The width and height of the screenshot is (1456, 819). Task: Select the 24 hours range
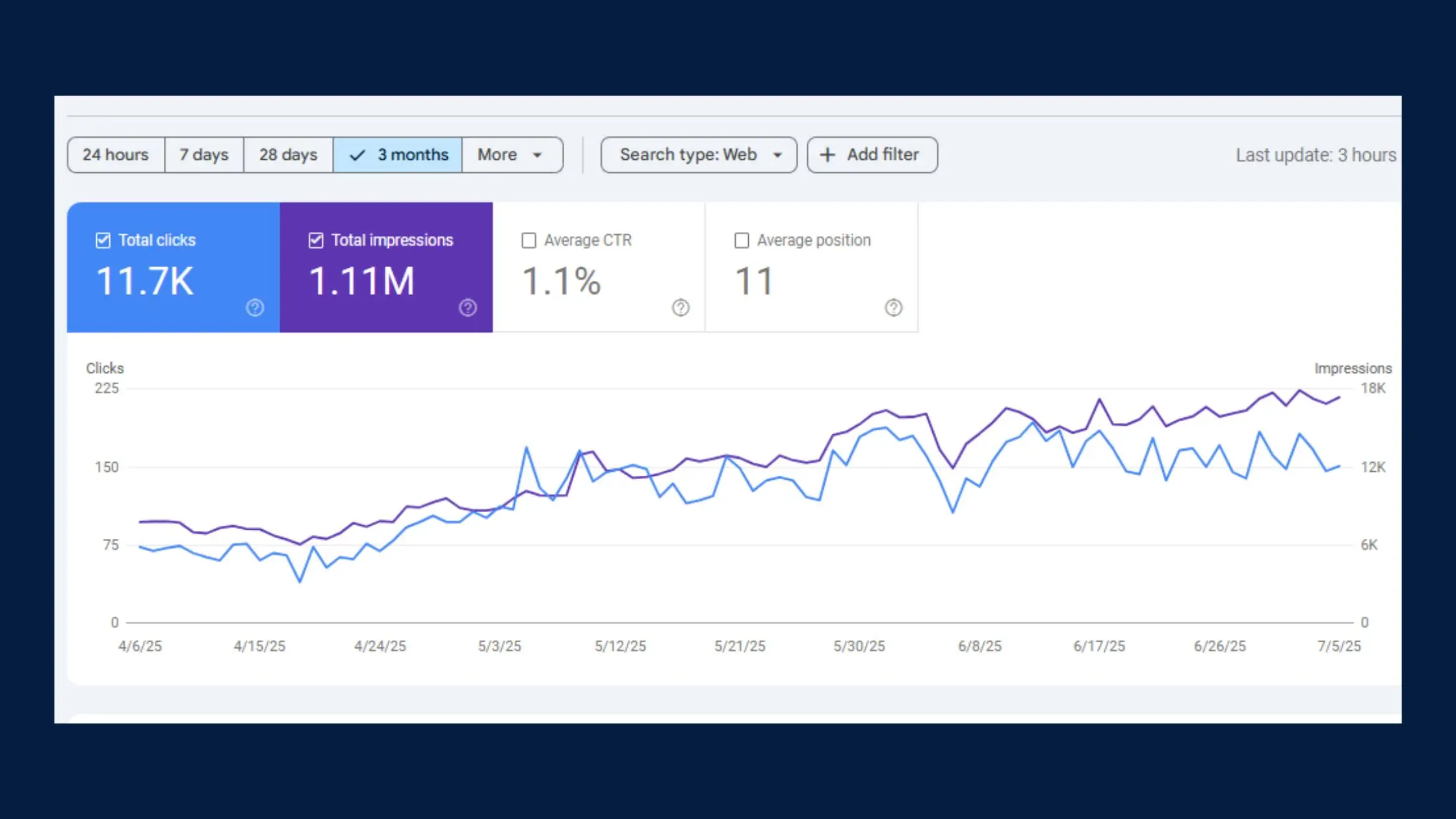116,155
